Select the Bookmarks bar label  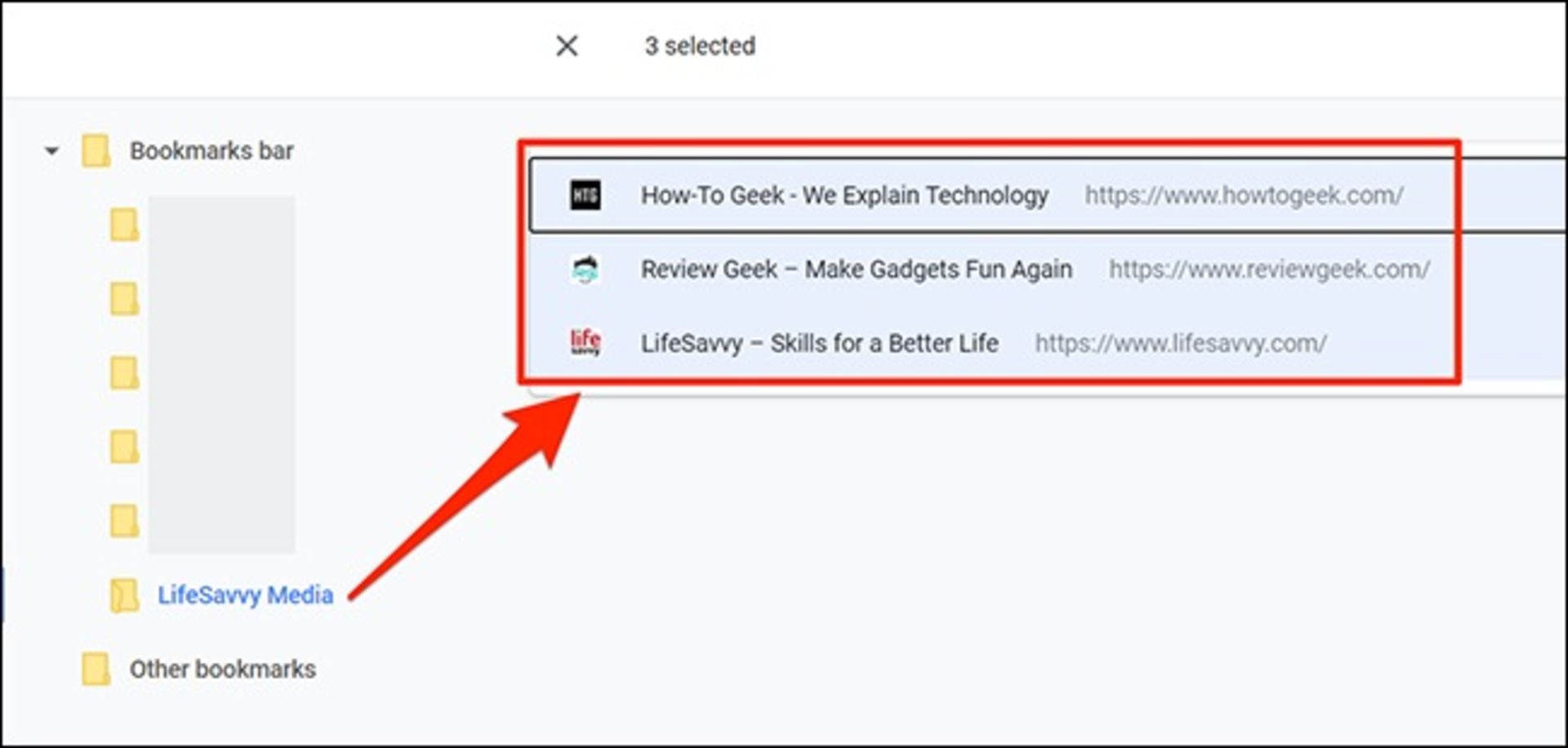pyautogui.click(x=212, y=151)
